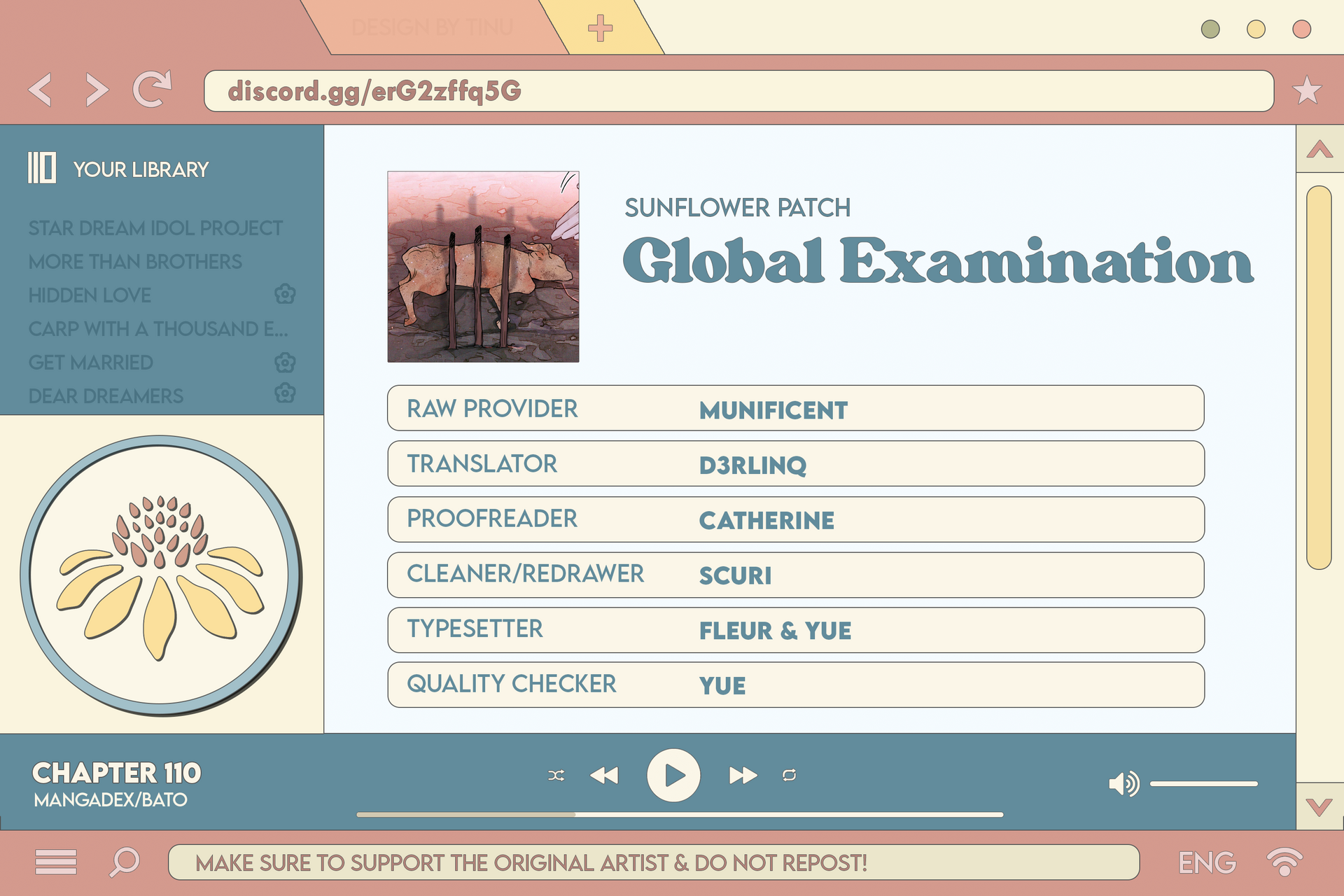
Task: Select Hidden Love in the library
Action: tap(90, 295)
